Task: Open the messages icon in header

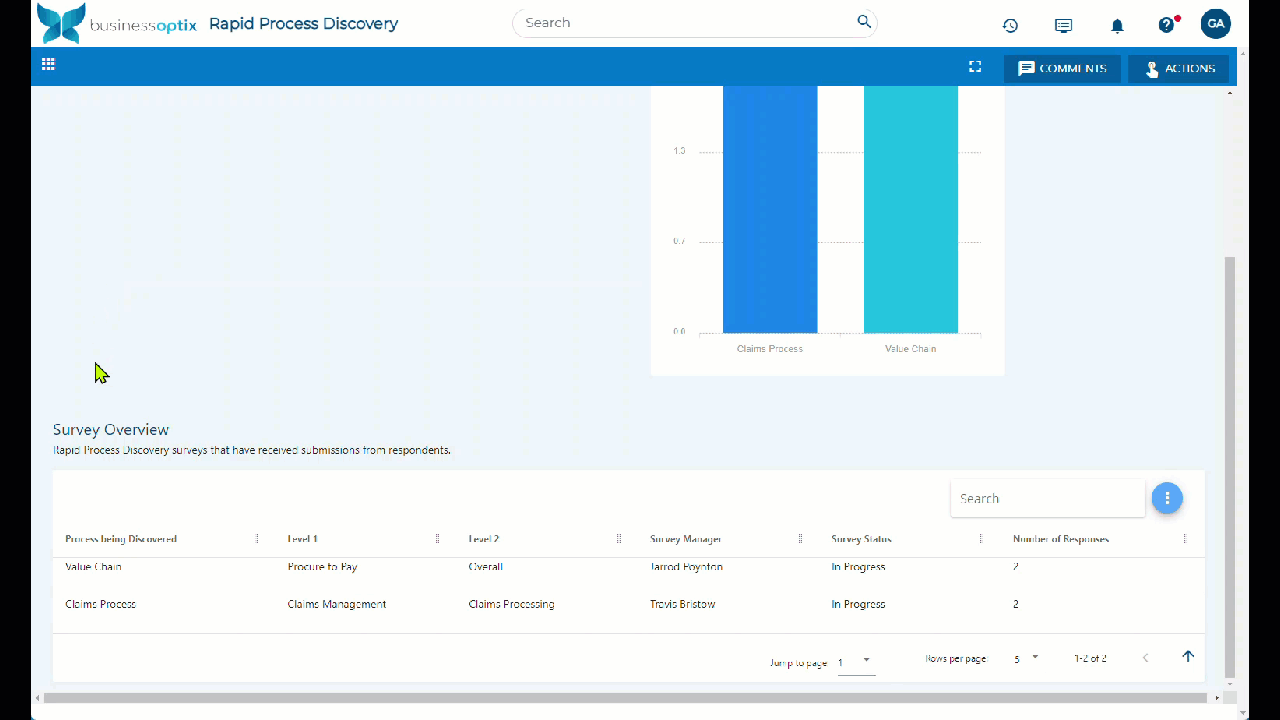Action: point(1063,25)
